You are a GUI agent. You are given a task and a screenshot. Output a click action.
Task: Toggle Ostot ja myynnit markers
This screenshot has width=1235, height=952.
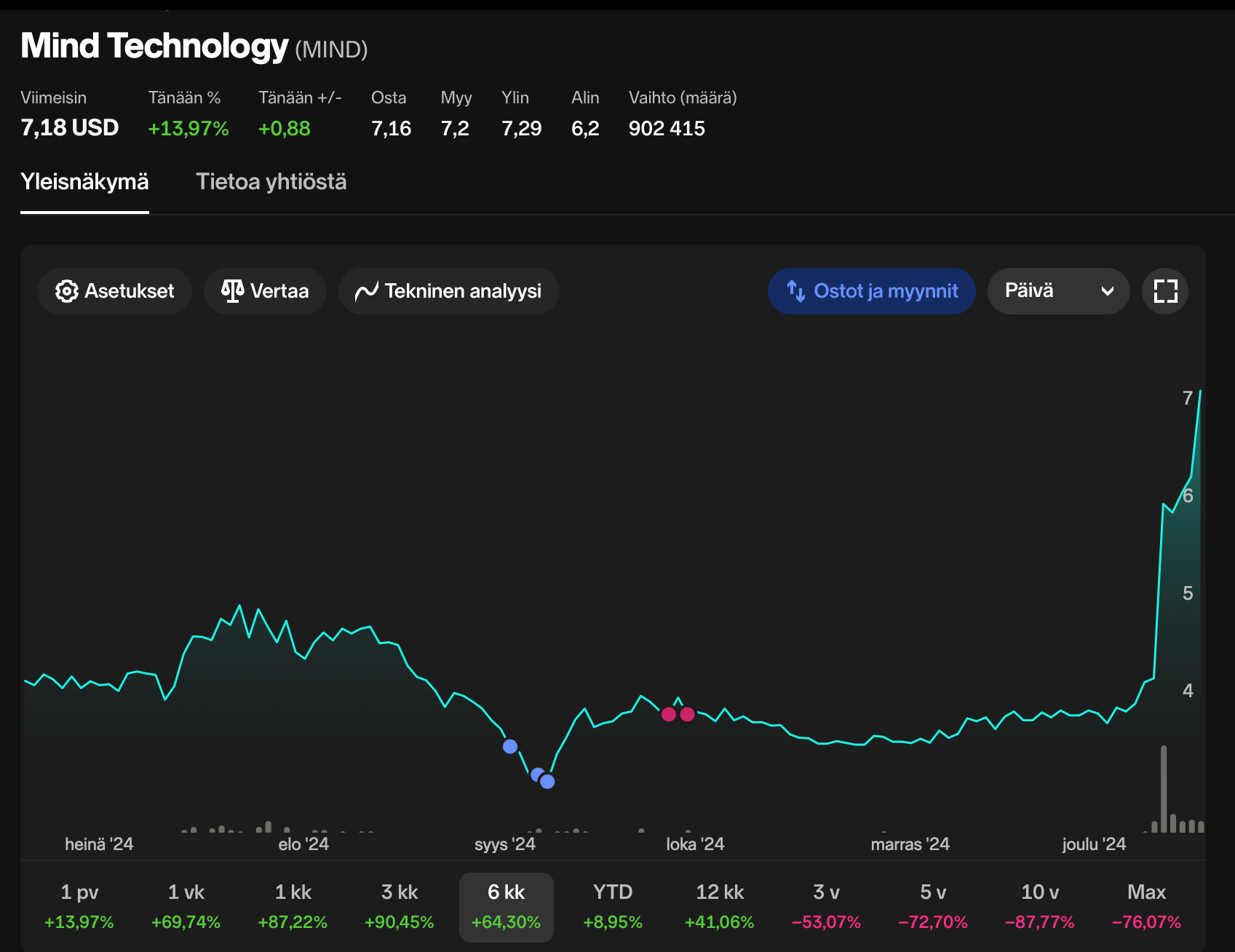871,291
